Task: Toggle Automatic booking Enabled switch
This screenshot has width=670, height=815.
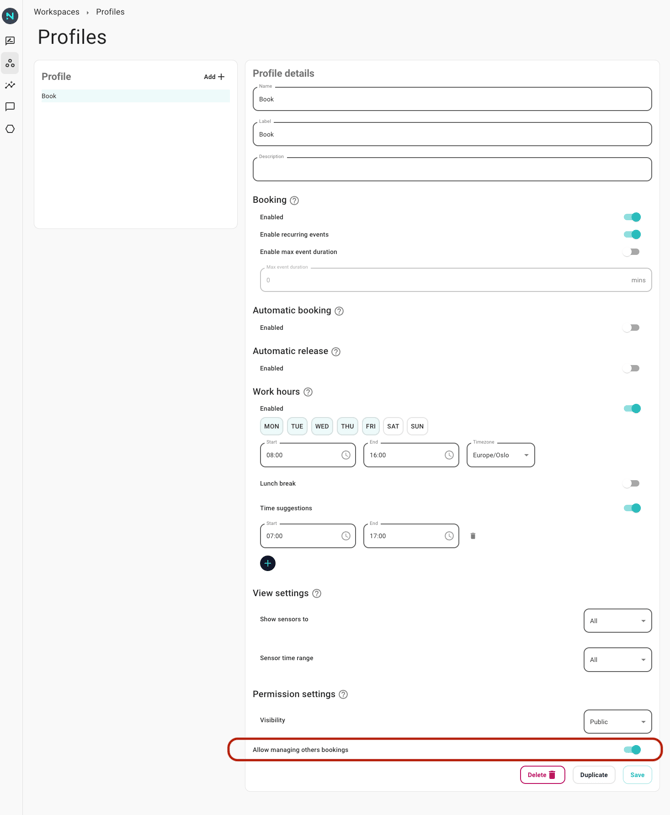Action: (x=632, y=328)
